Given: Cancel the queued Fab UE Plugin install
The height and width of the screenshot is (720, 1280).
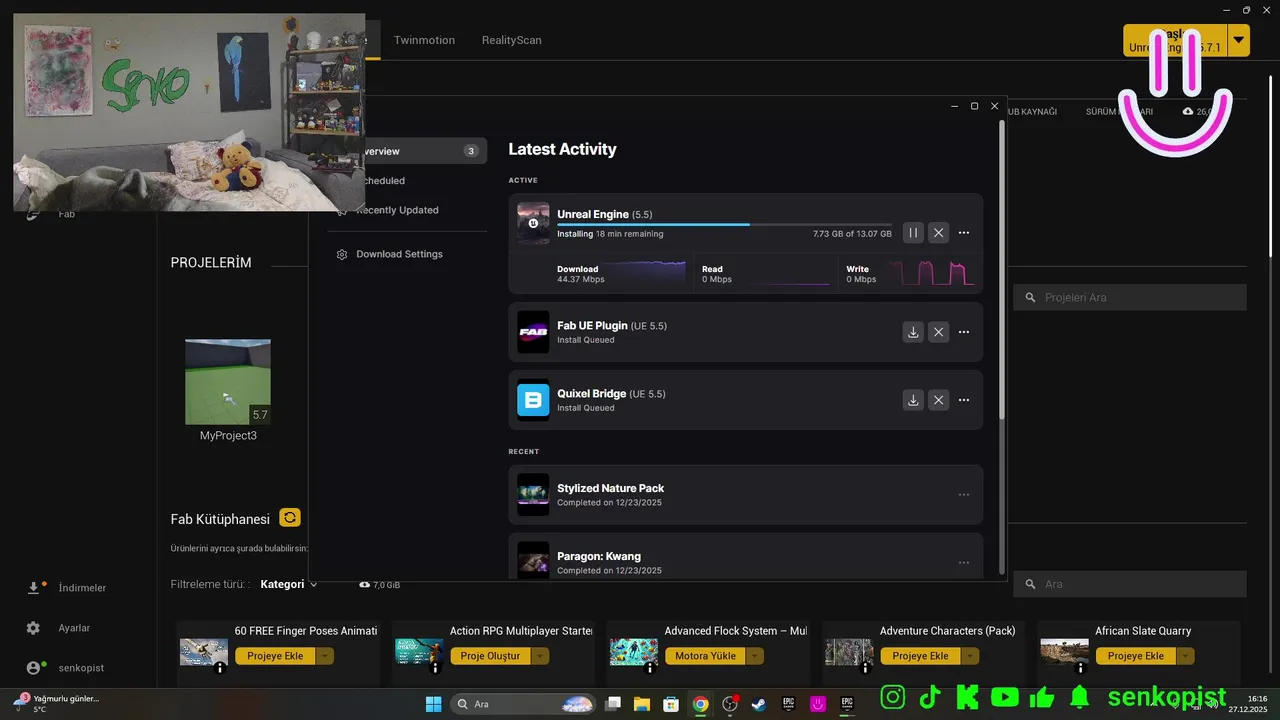Looking at the screenshot, I should [938, 332].
